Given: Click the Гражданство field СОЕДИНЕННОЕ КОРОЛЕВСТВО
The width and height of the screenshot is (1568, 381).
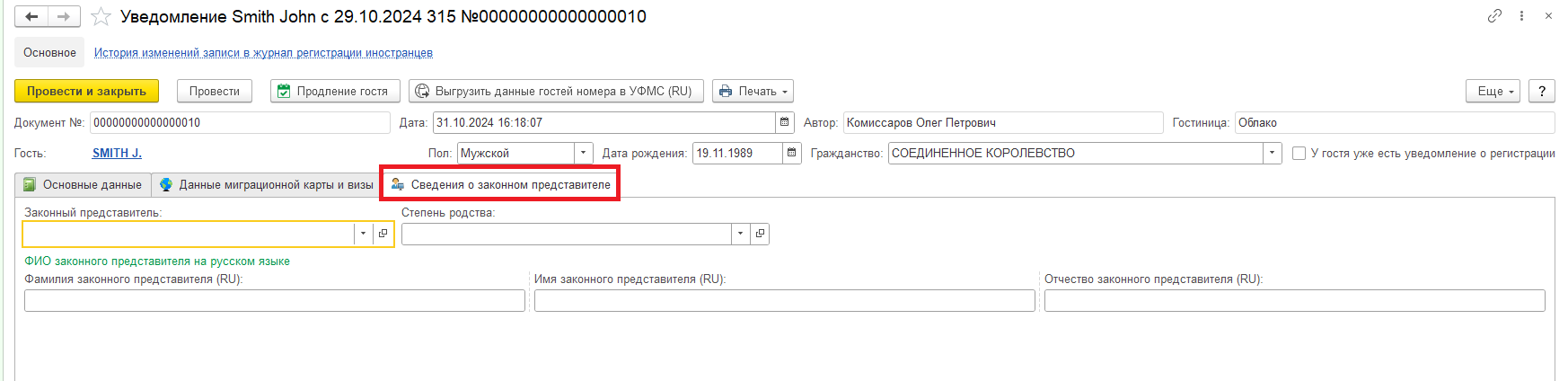Looking at the screenshot, I should pyautogui.click(x=1076, y=153).
